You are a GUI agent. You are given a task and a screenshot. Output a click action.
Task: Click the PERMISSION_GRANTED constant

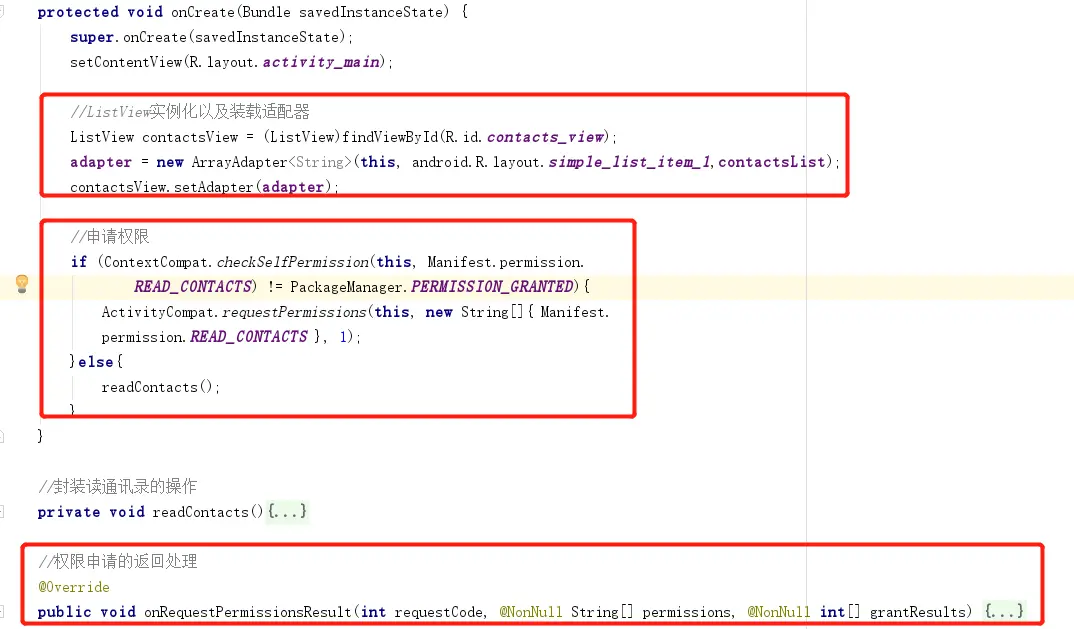(492, 287)
